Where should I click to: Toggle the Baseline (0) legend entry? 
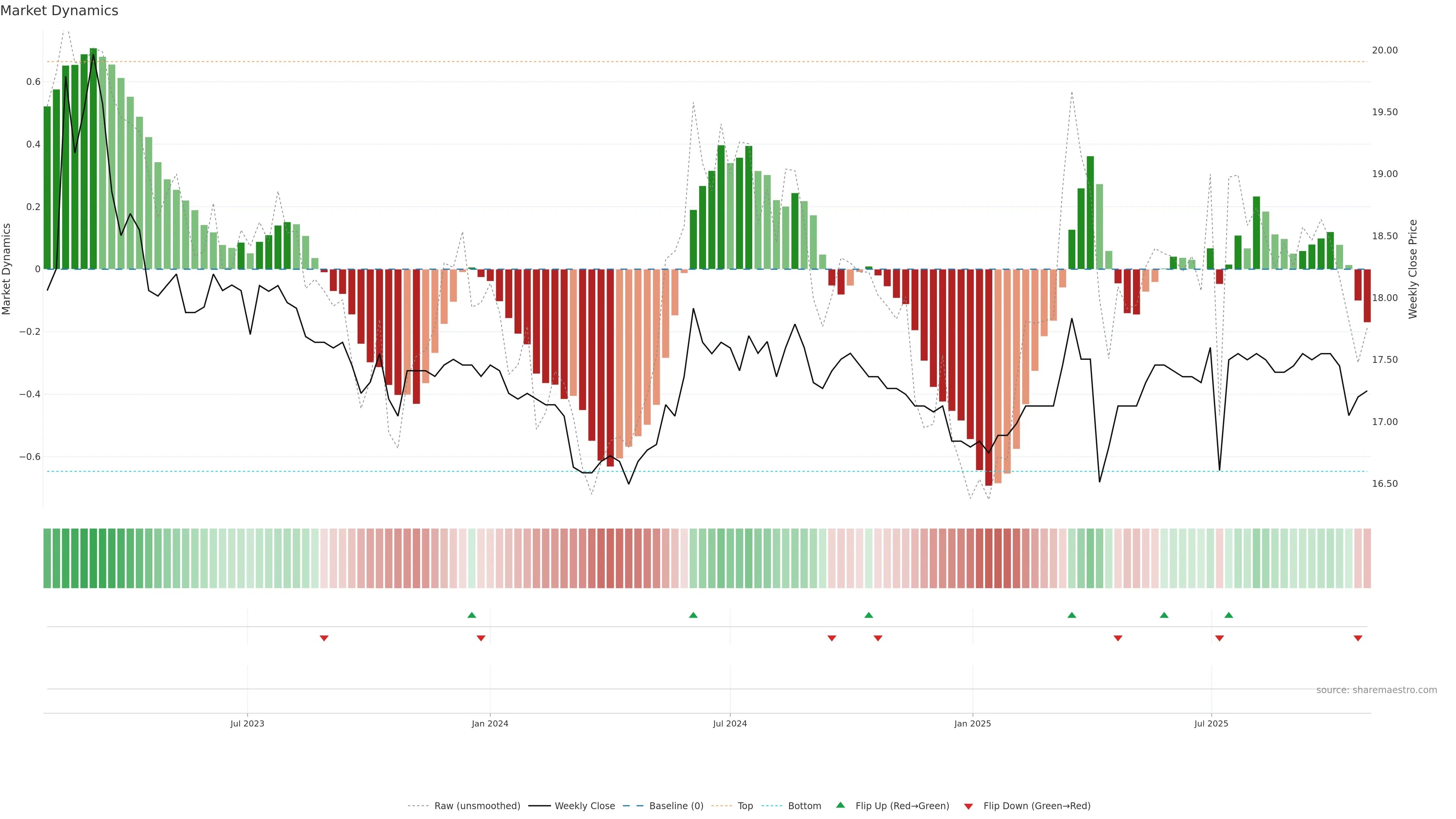[676, 805]
